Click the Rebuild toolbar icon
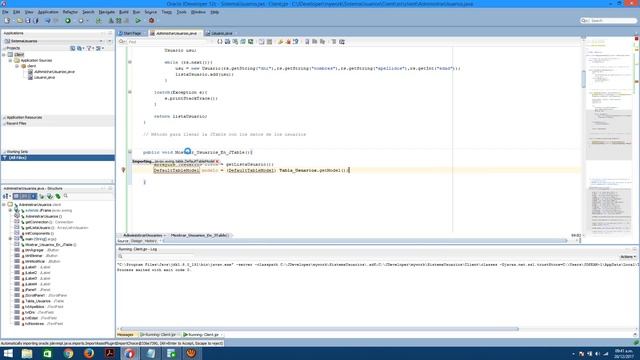The image size is (640, 360). [118, 20]
